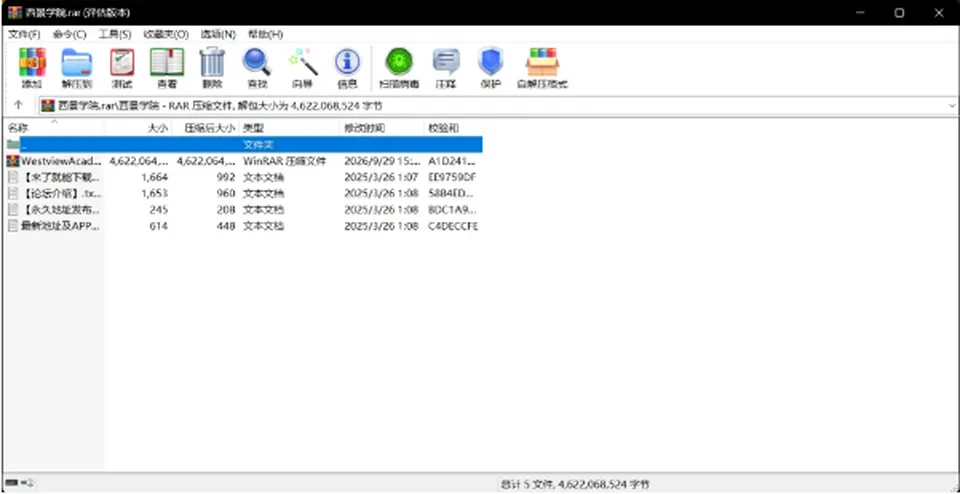Image resolution: width=960 pixels, height=494 pixels.
Task: Click the date 2025/3/26 1:07
Action: pos(381,178)
